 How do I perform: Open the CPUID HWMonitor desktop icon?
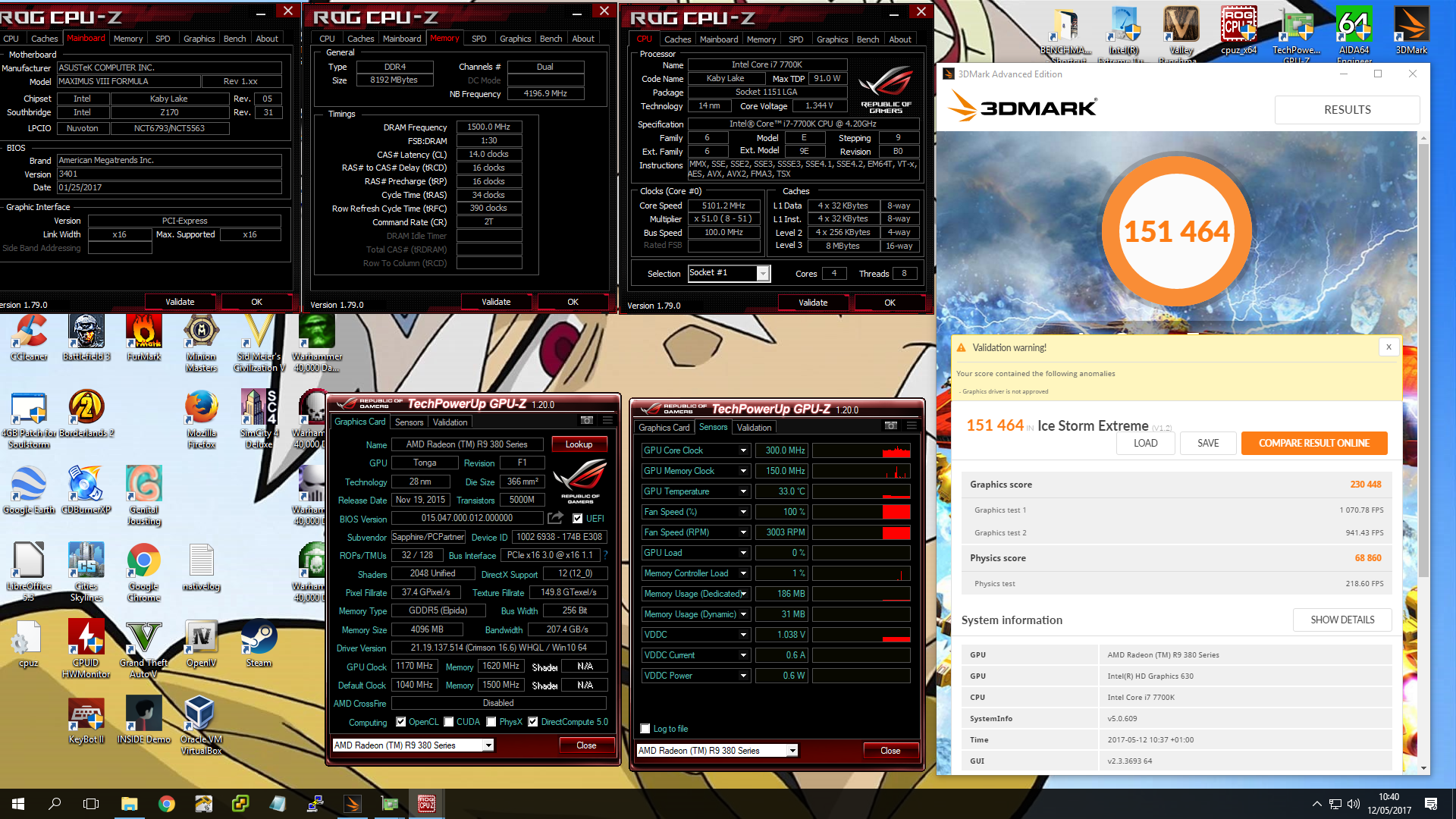[86, 649]
